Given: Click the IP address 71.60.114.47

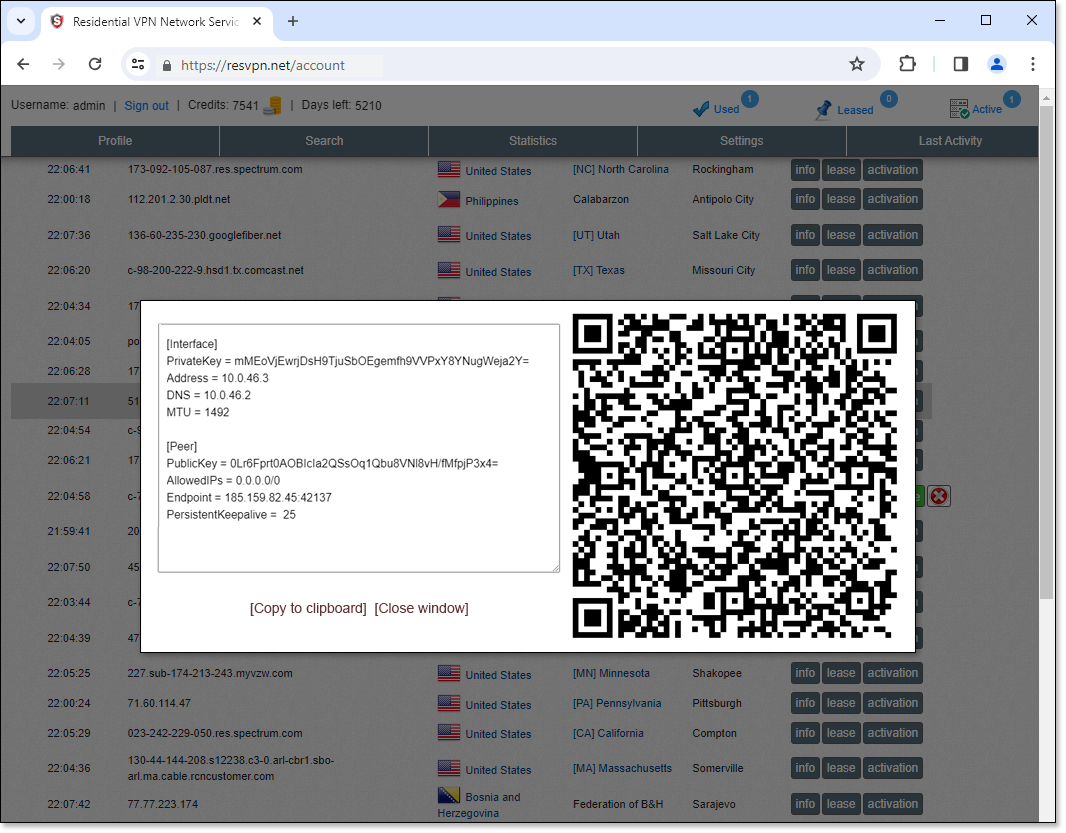Looking at the screenshot, I should coord(160,703).
